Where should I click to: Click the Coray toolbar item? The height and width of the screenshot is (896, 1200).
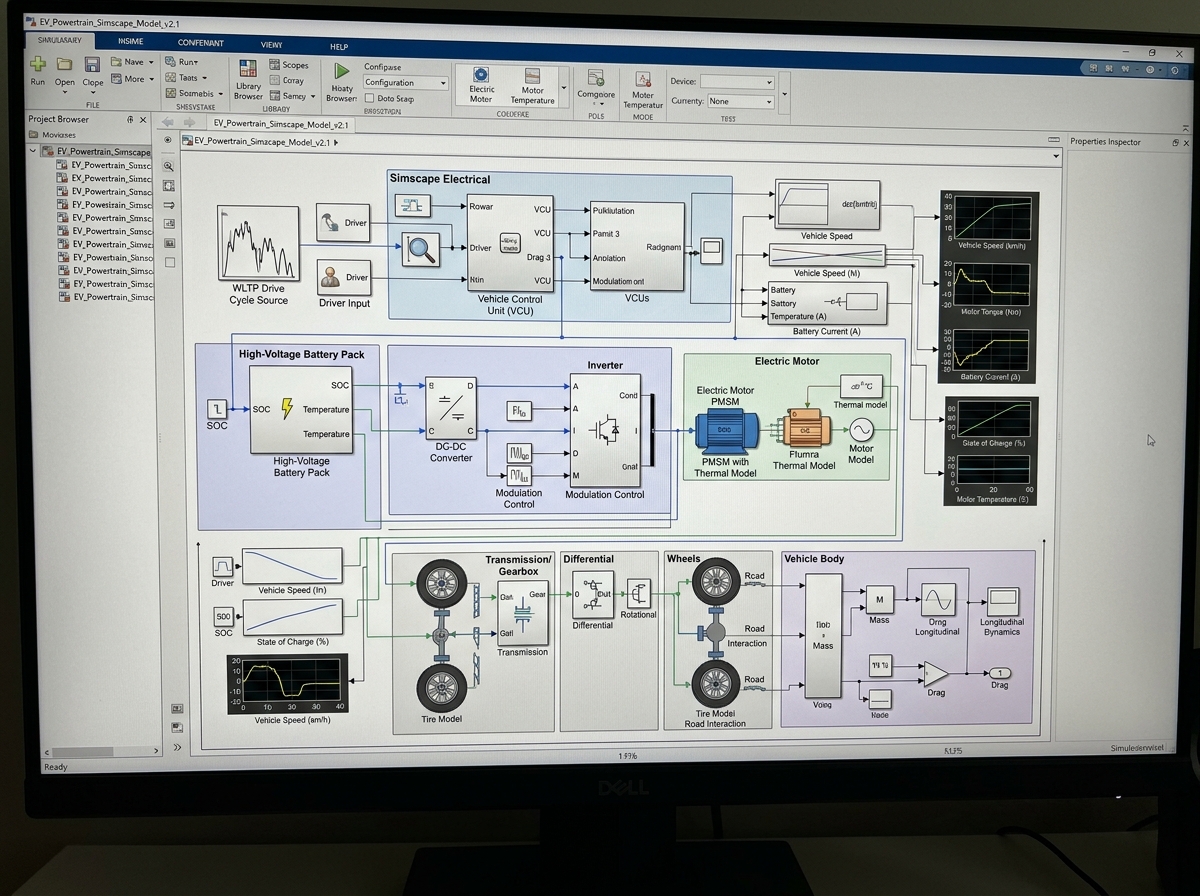(287, 81)
